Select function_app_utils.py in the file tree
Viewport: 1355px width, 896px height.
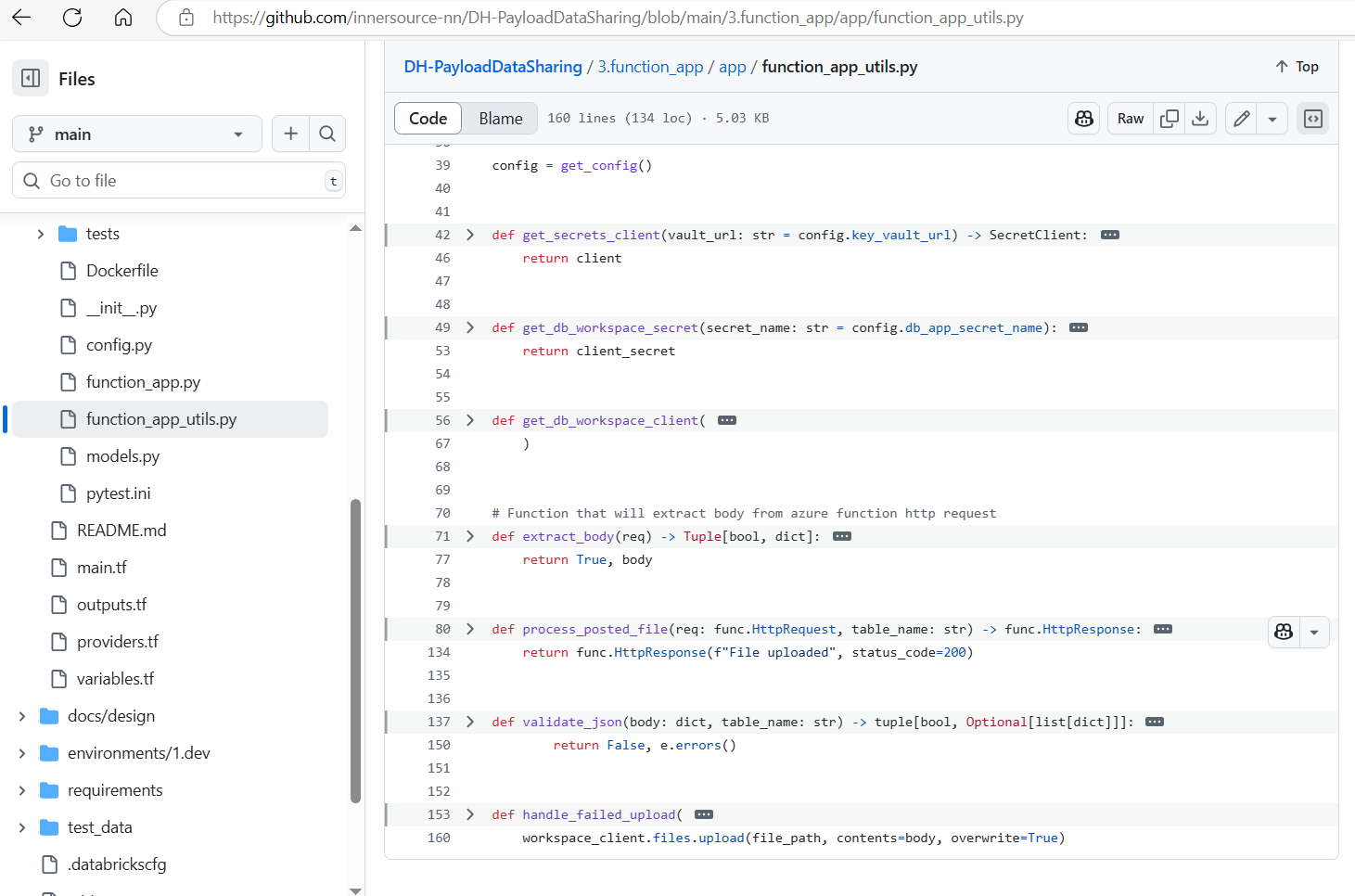pyautogui.click(x=161, y=419)
